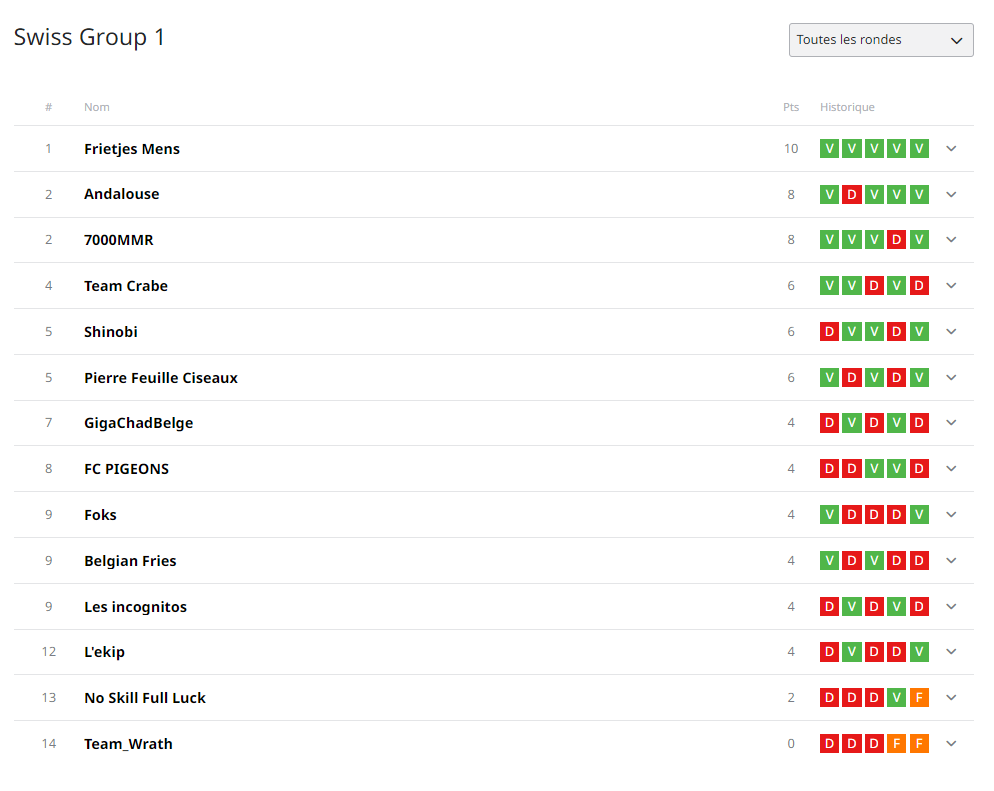Click Team_Wrath's last orange F badge
994x791 pixels.
tap(919, 743)
